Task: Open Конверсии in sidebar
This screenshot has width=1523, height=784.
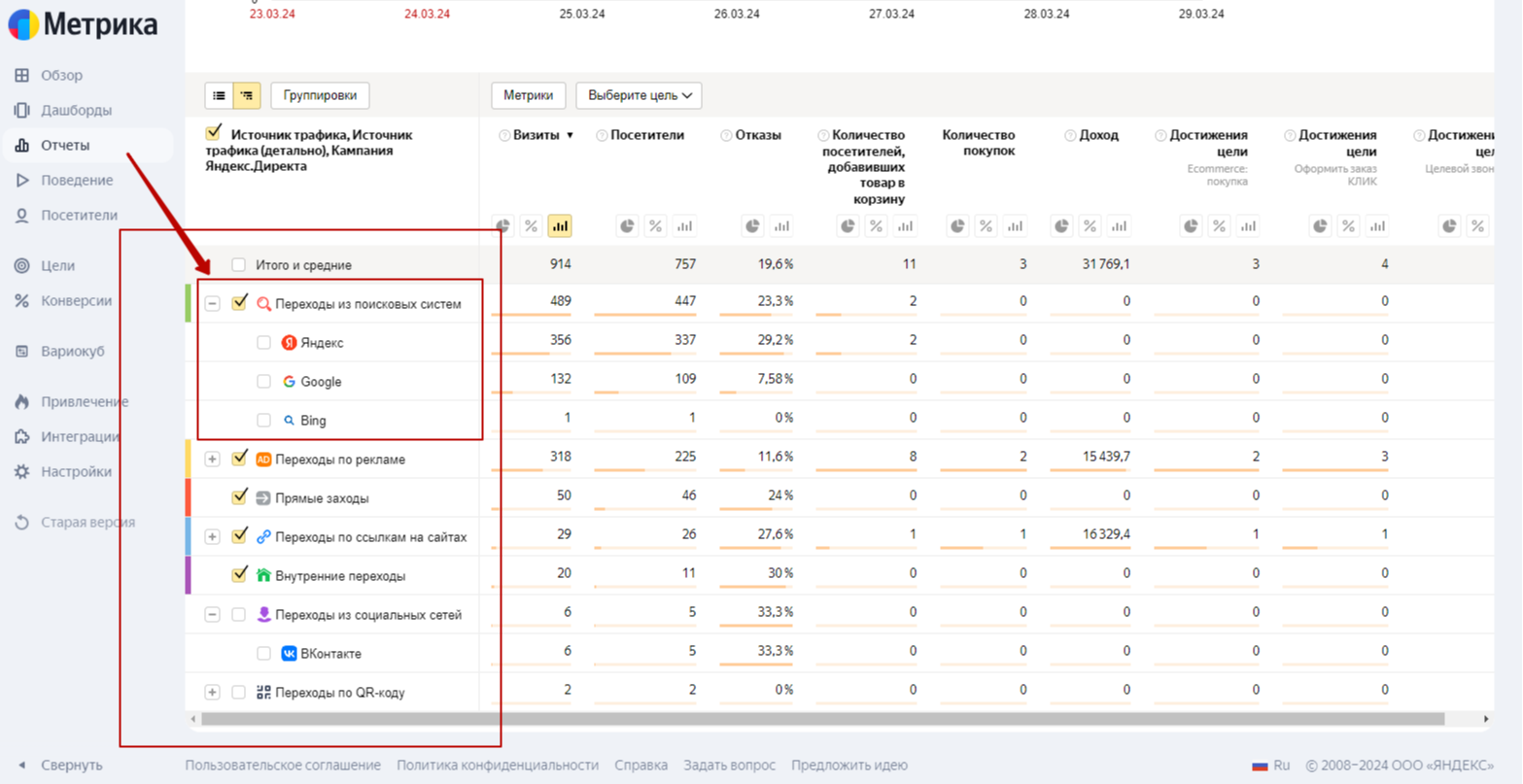Action: (x=76, y=300)
